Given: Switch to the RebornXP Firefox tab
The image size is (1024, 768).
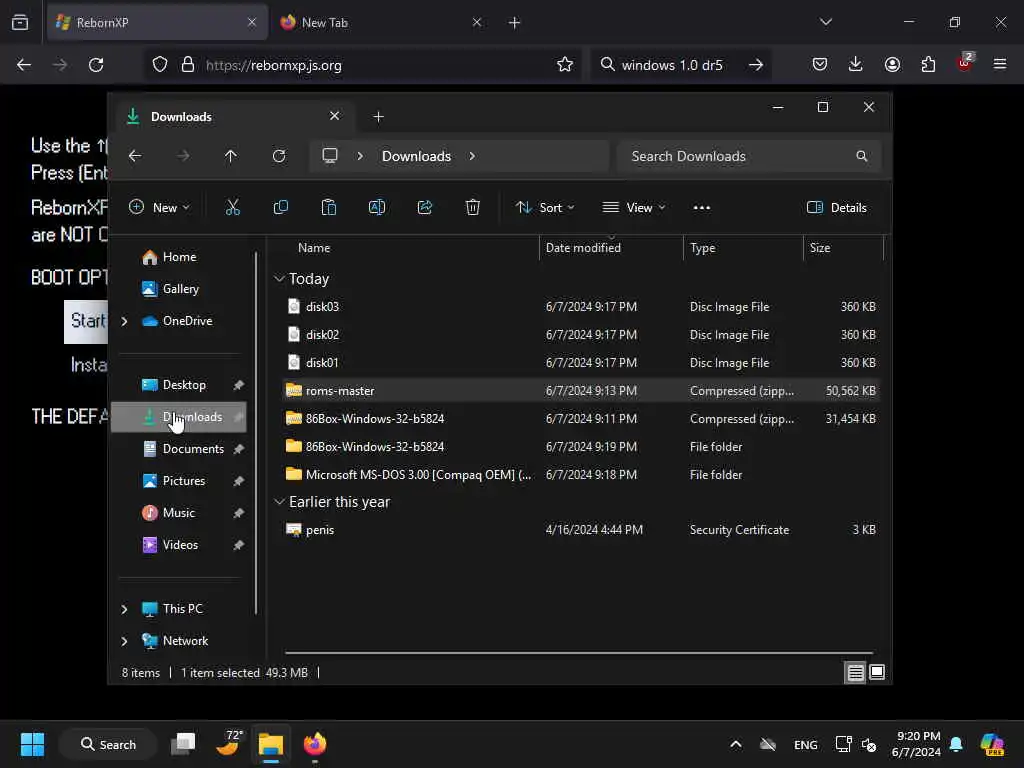Looking at the screenshot, I should coord(157,22).
